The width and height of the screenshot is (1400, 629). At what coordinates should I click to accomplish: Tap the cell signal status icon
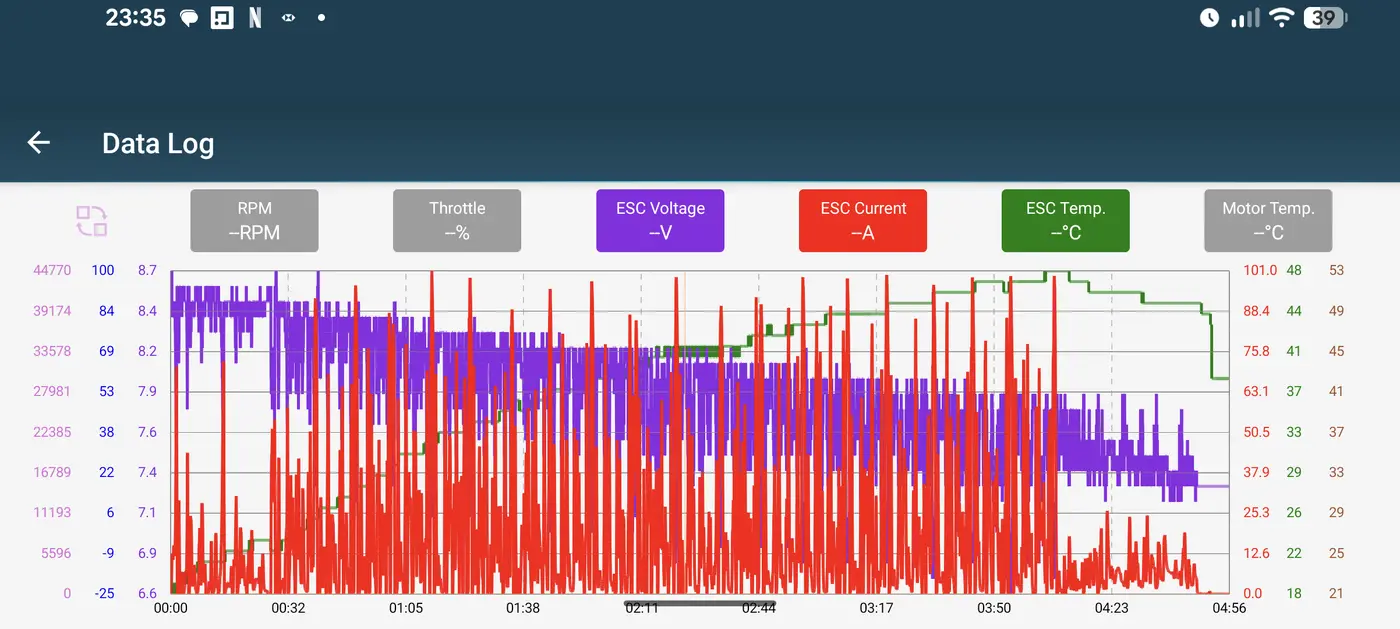pos(1245,18)
